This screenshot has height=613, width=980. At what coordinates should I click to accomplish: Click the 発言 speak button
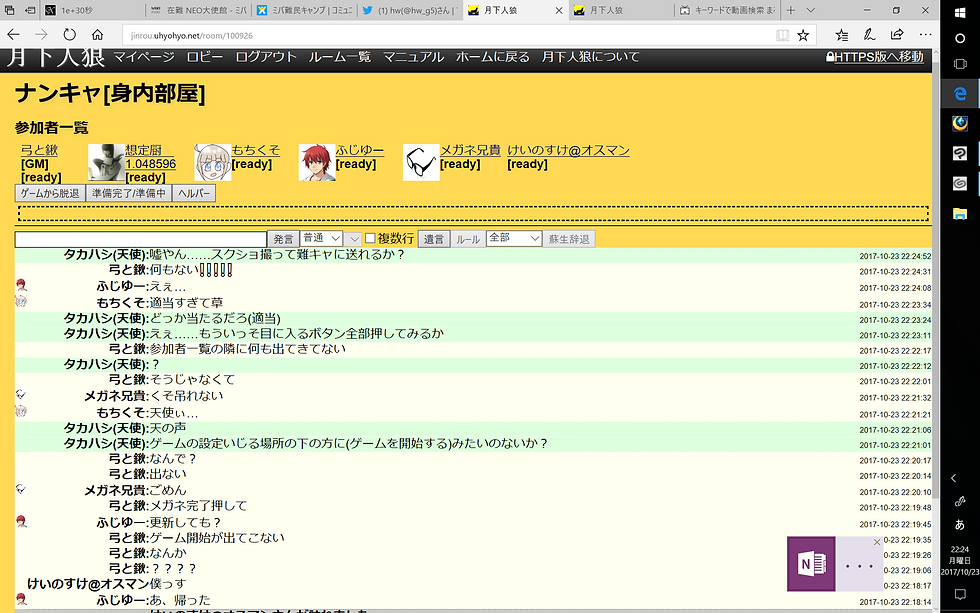click(283, 239)
